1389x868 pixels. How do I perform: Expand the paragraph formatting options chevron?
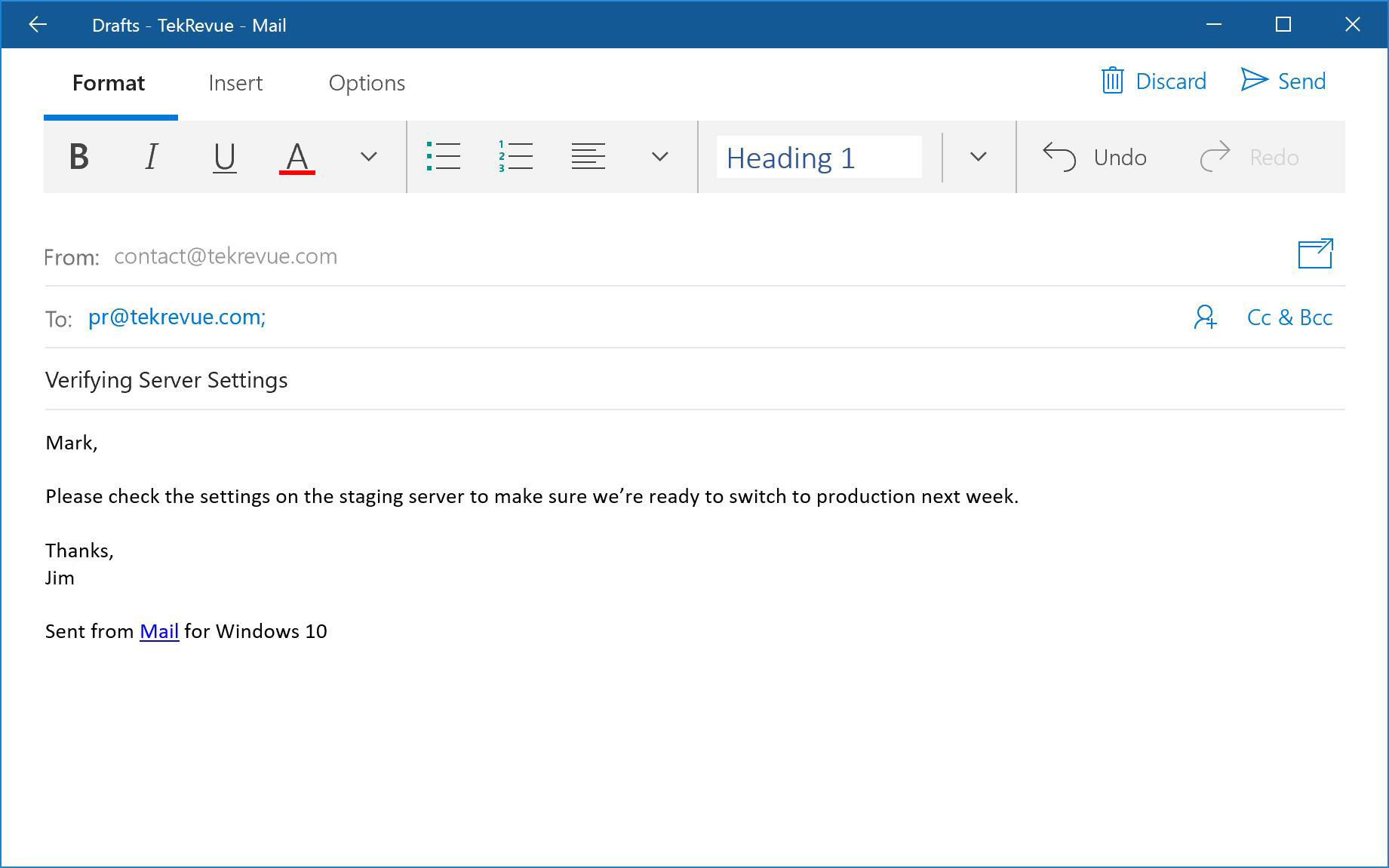click(x=660, y=157)
